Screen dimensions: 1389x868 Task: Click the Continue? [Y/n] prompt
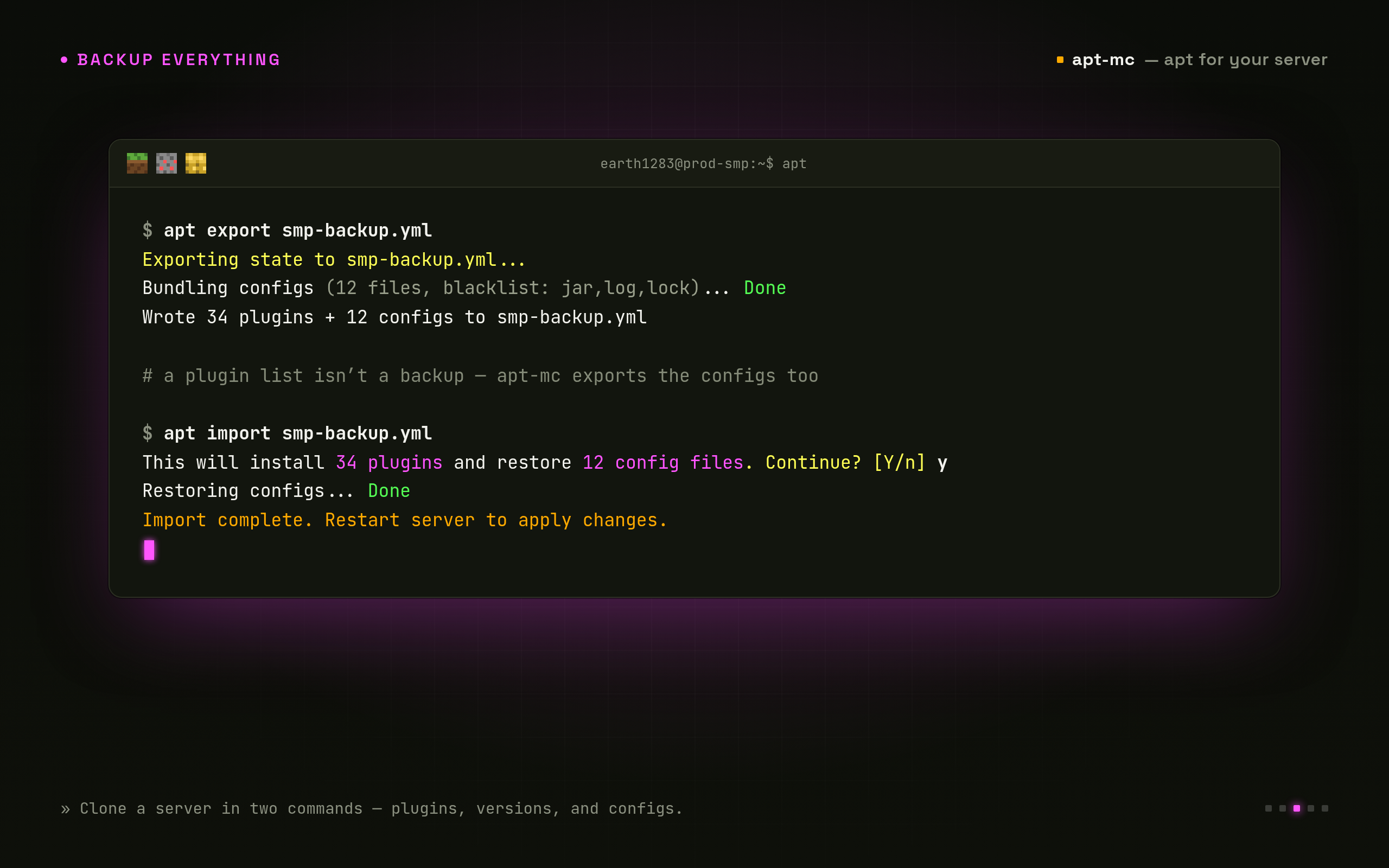coord(845,462)
